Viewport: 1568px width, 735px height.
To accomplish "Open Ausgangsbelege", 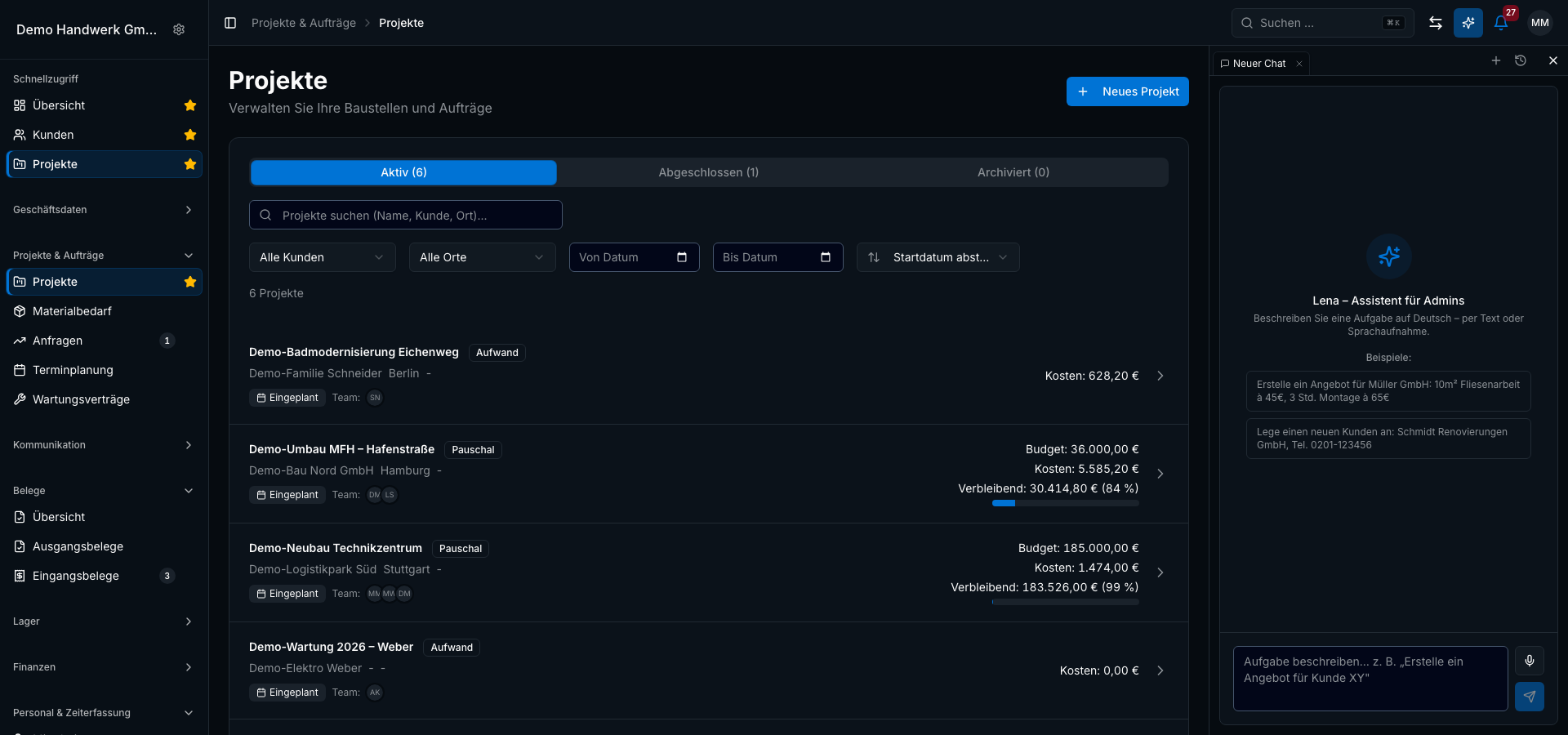I will (105, 546).
